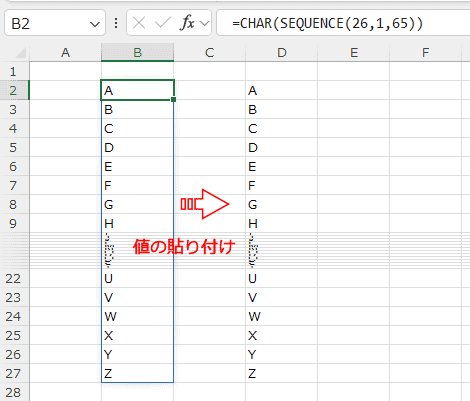
Task: Select row 26 header
Action: 15,354
